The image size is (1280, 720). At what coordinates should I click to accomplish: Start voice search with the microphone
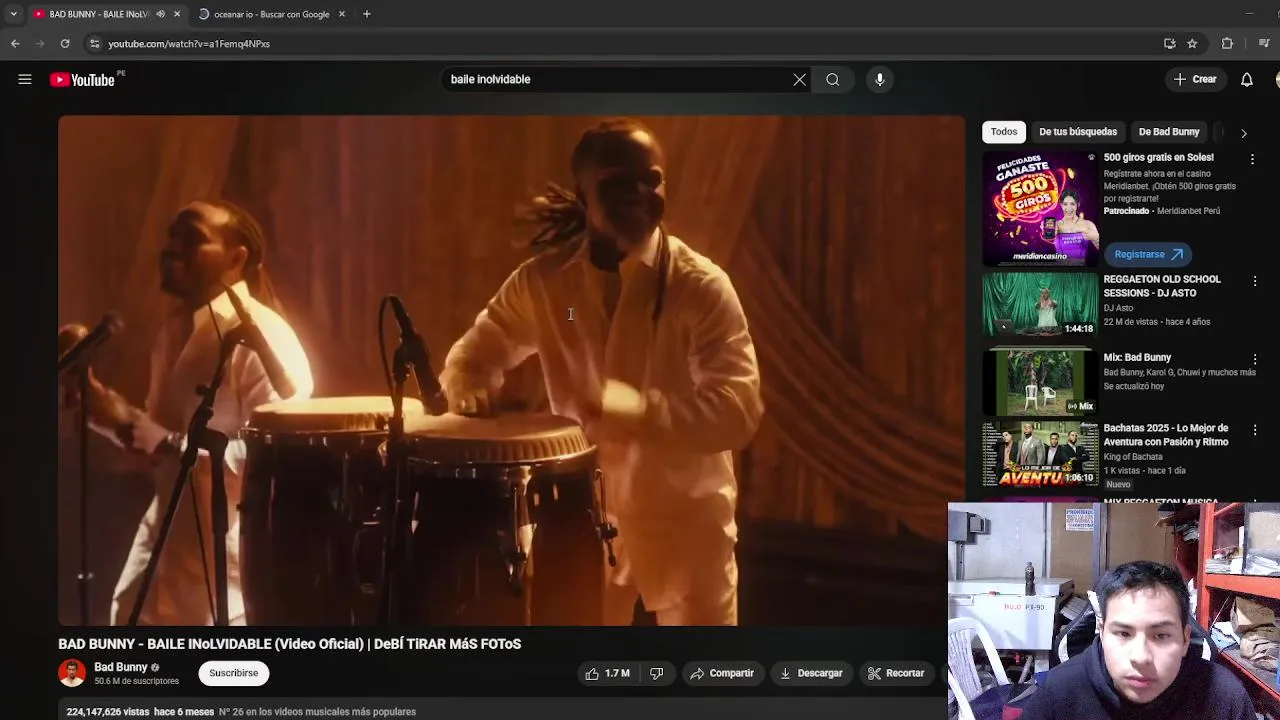[880, 79]
